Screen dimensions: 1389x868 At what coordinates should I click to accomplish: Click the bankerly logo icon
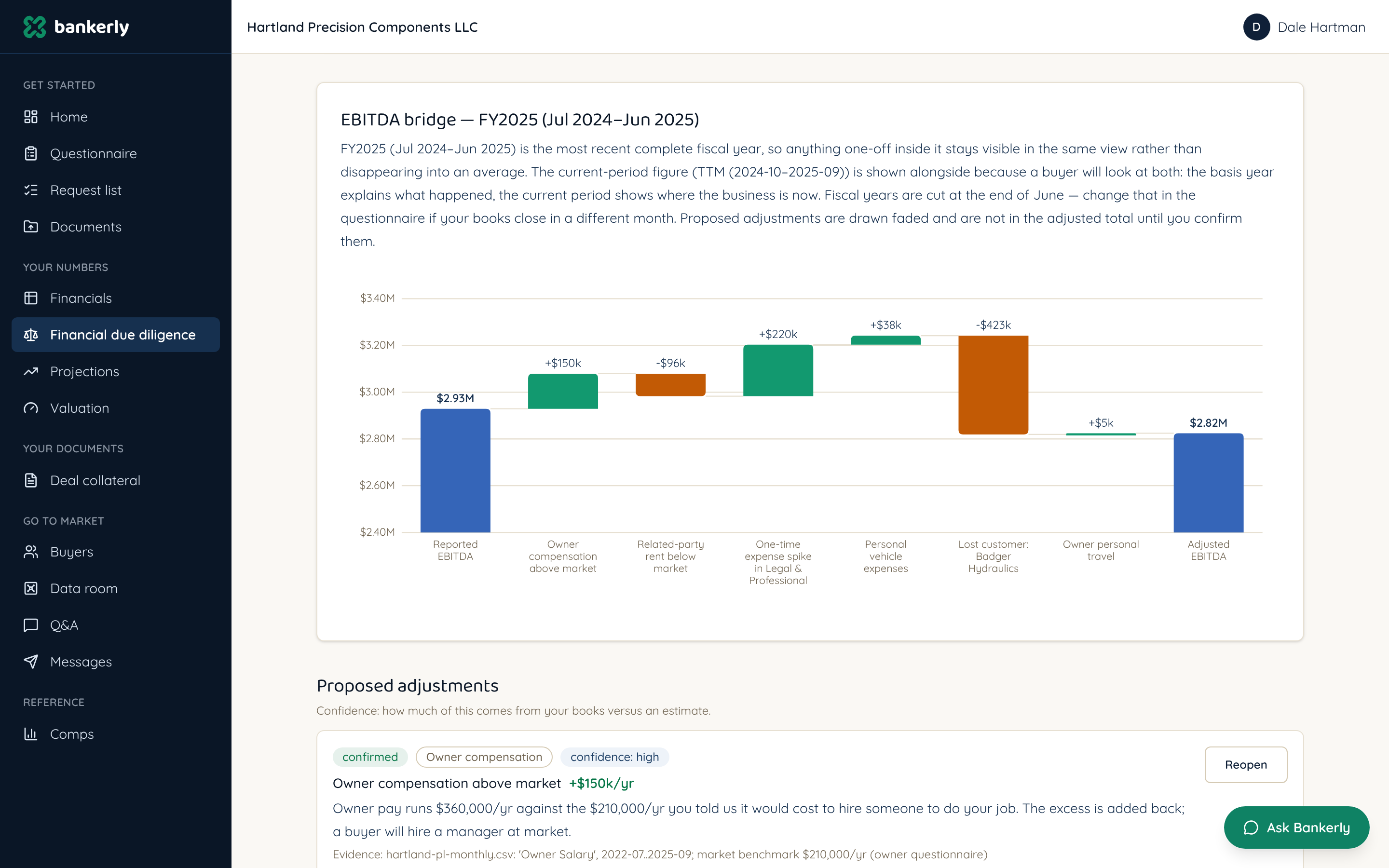point(34,27)
